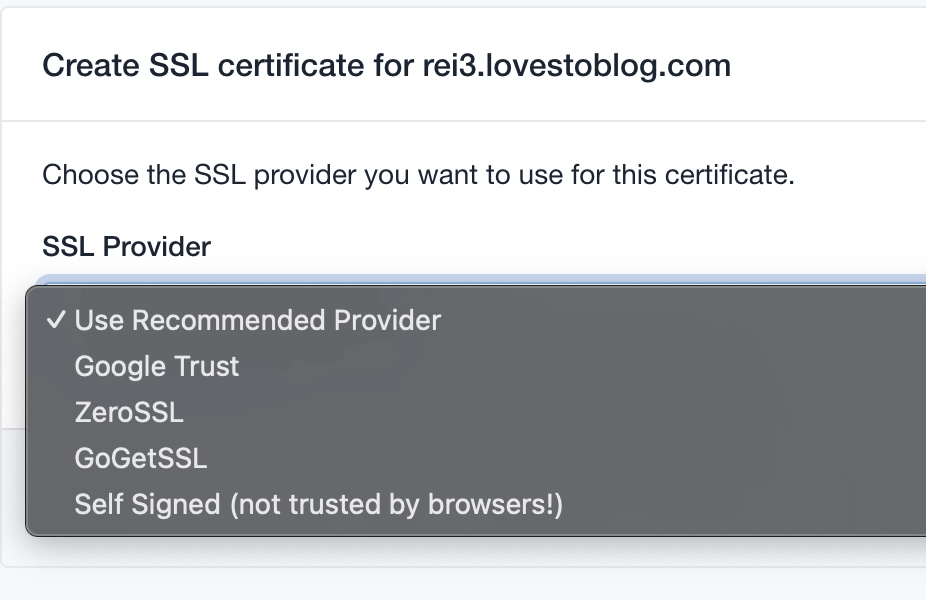Pick ZeroSSL as the SSL provider

129,412
